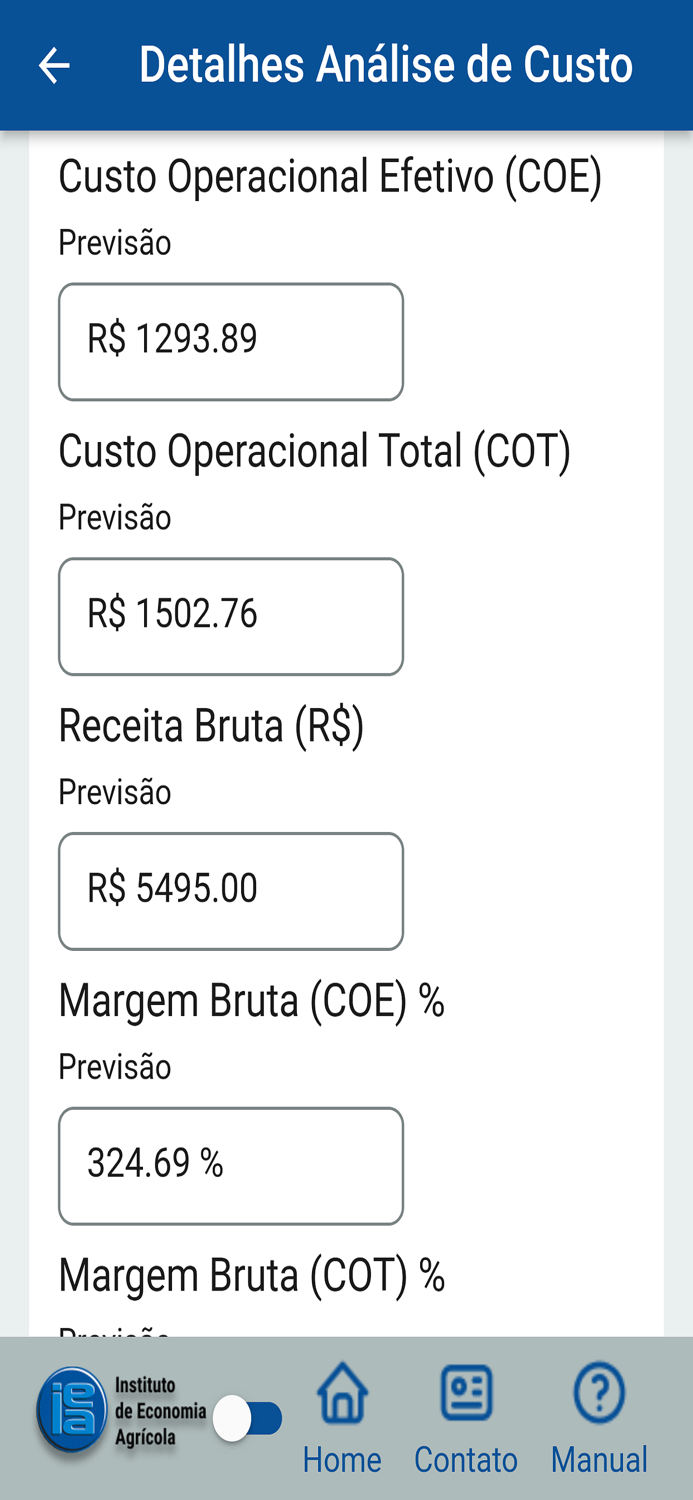Viewport: 693px width, 1500px height.
Task: Select the COE Previsão field showing R$ 1293.89
Action: (x=231, y=341)
